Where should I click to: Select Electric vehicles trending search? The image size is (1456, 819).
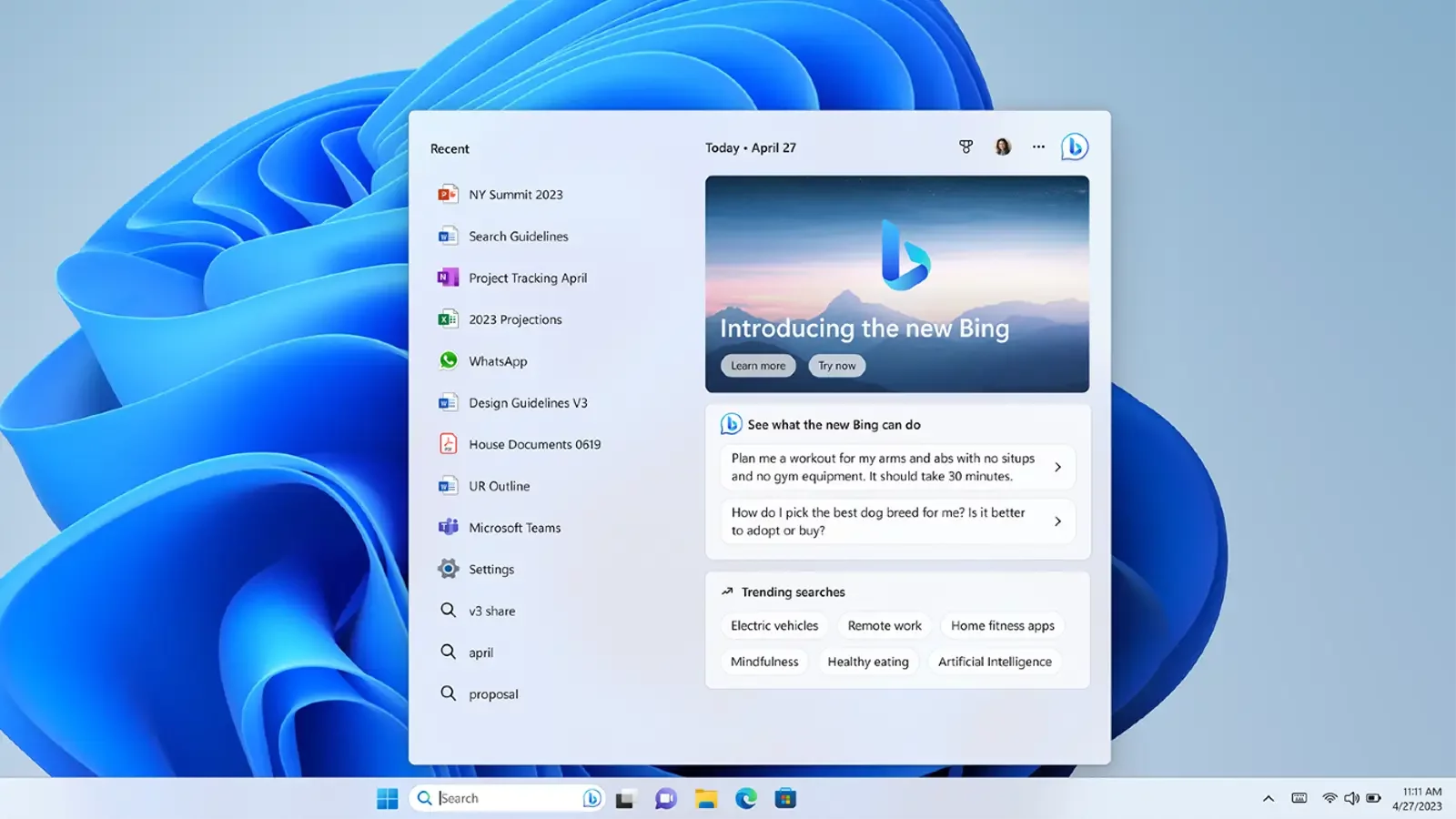(x=774, y=625)
